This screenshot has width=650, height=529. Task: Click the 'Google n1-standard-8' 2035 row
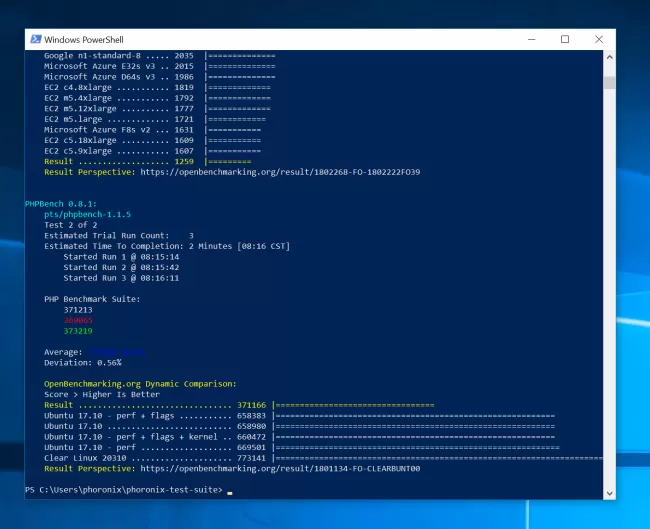(x=160, y=56)
